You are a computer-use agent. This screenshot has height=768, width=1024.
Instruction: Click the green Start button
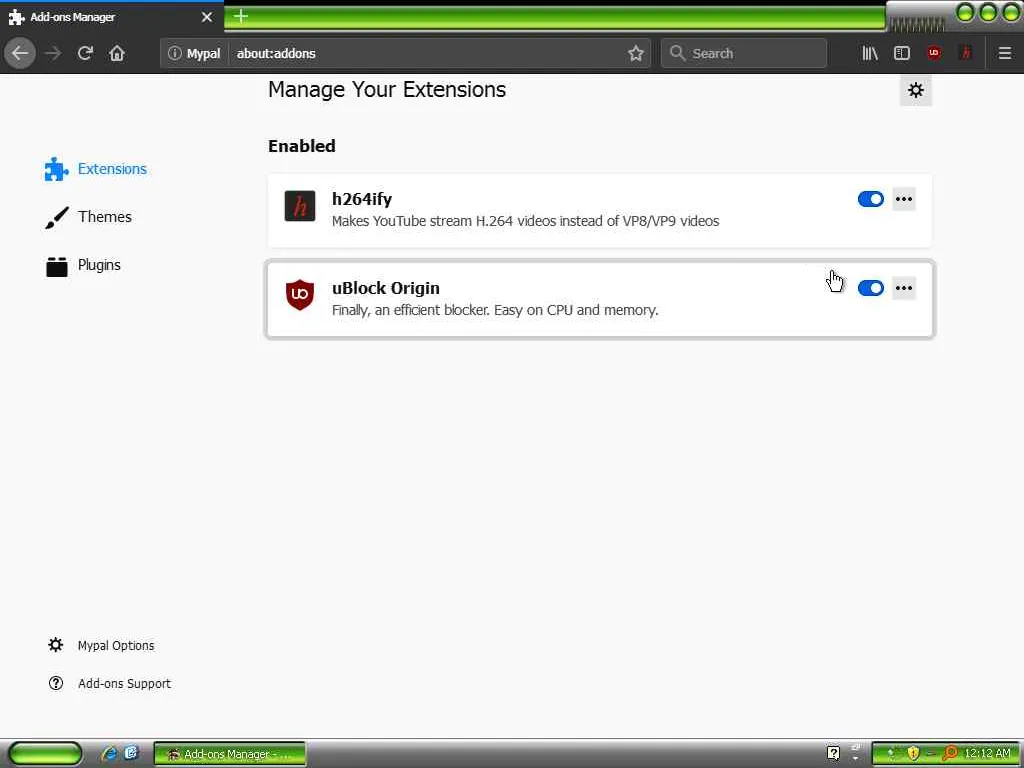[x=45, y=754]
